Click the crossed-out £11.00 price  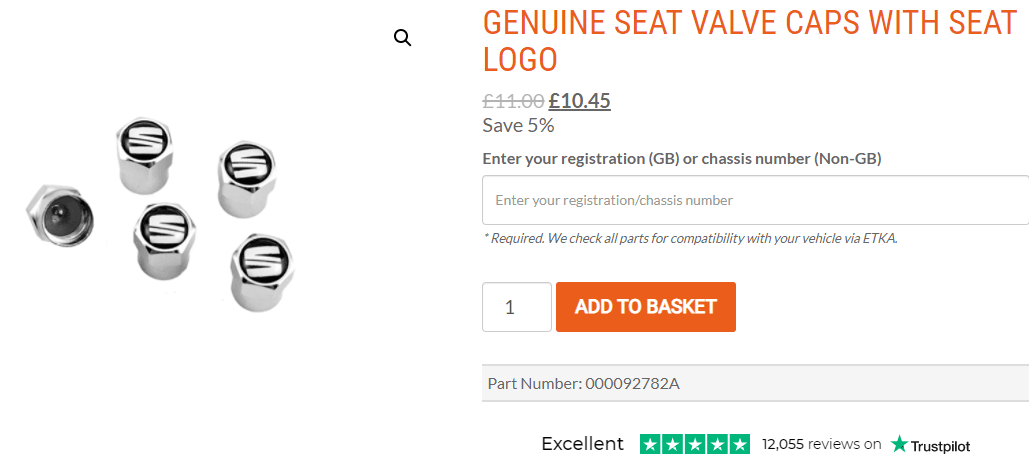pyautogui.click(x=513, y=101)
